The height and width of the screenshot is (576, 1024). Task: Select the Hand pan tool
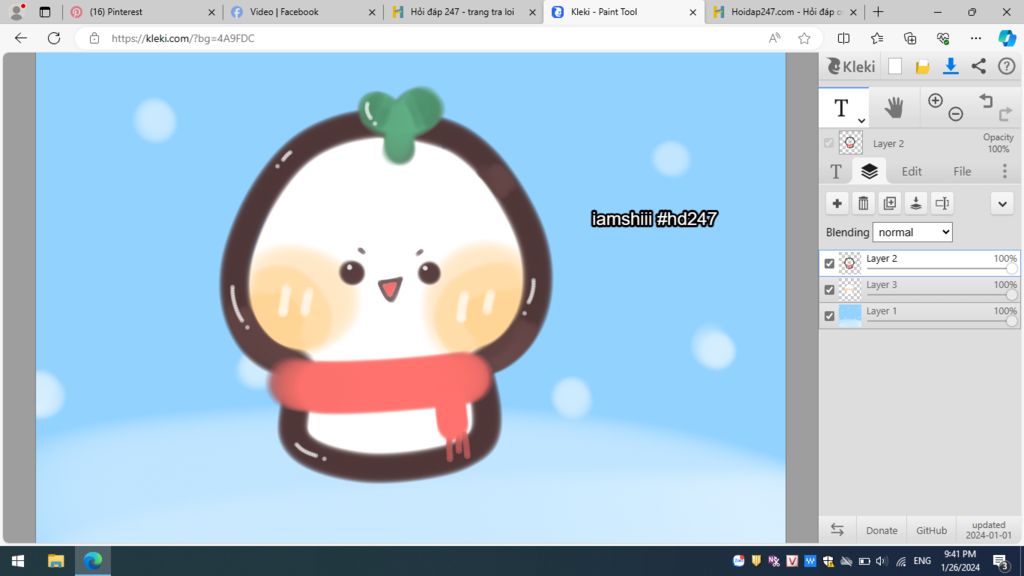click(x=893, y=108)
